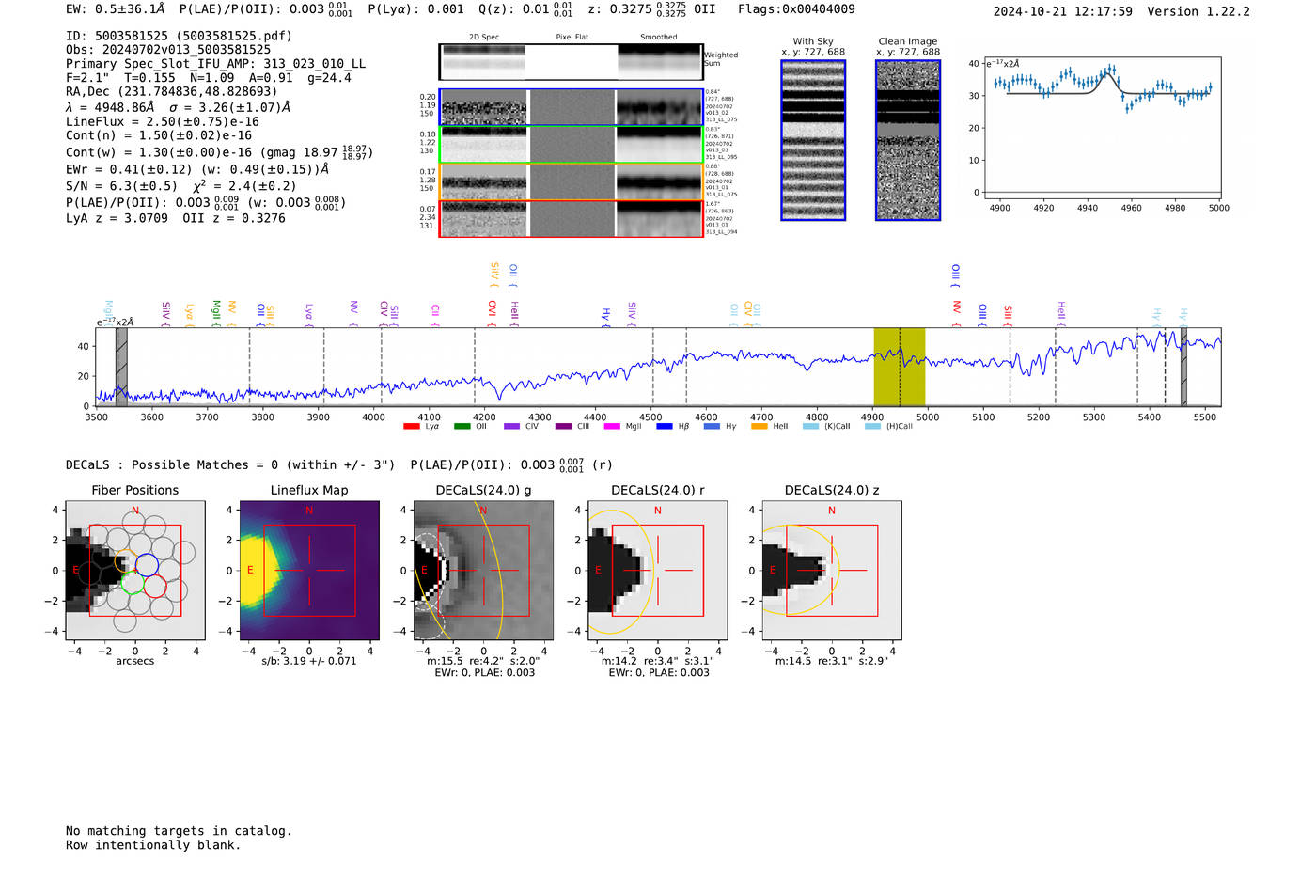Click the hatched gray band near 5460 Å
Image resolution: width=1316 pixels, height=896 pixels.
1183,367
